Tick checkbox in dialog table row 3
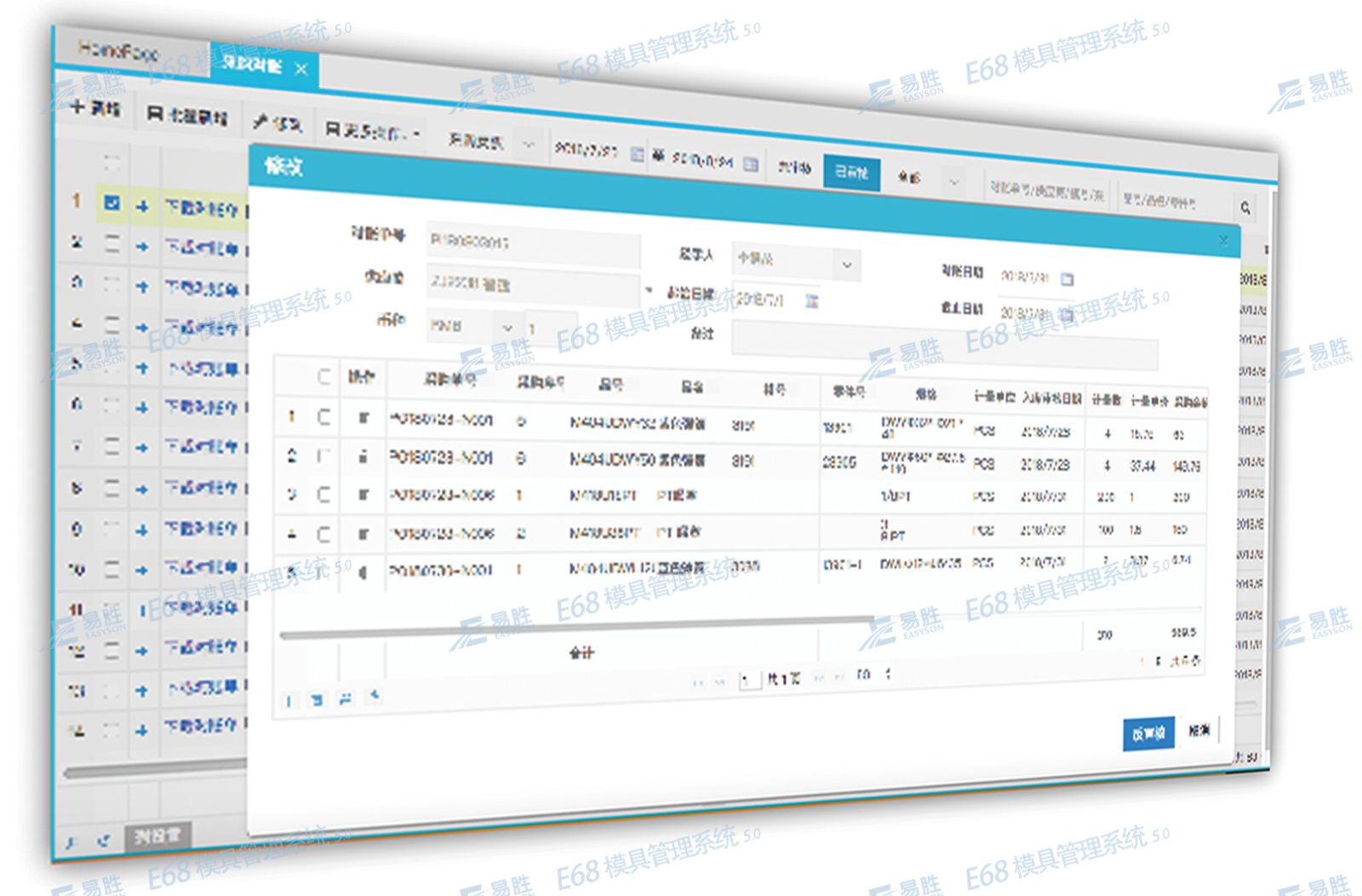 point(323,494)
